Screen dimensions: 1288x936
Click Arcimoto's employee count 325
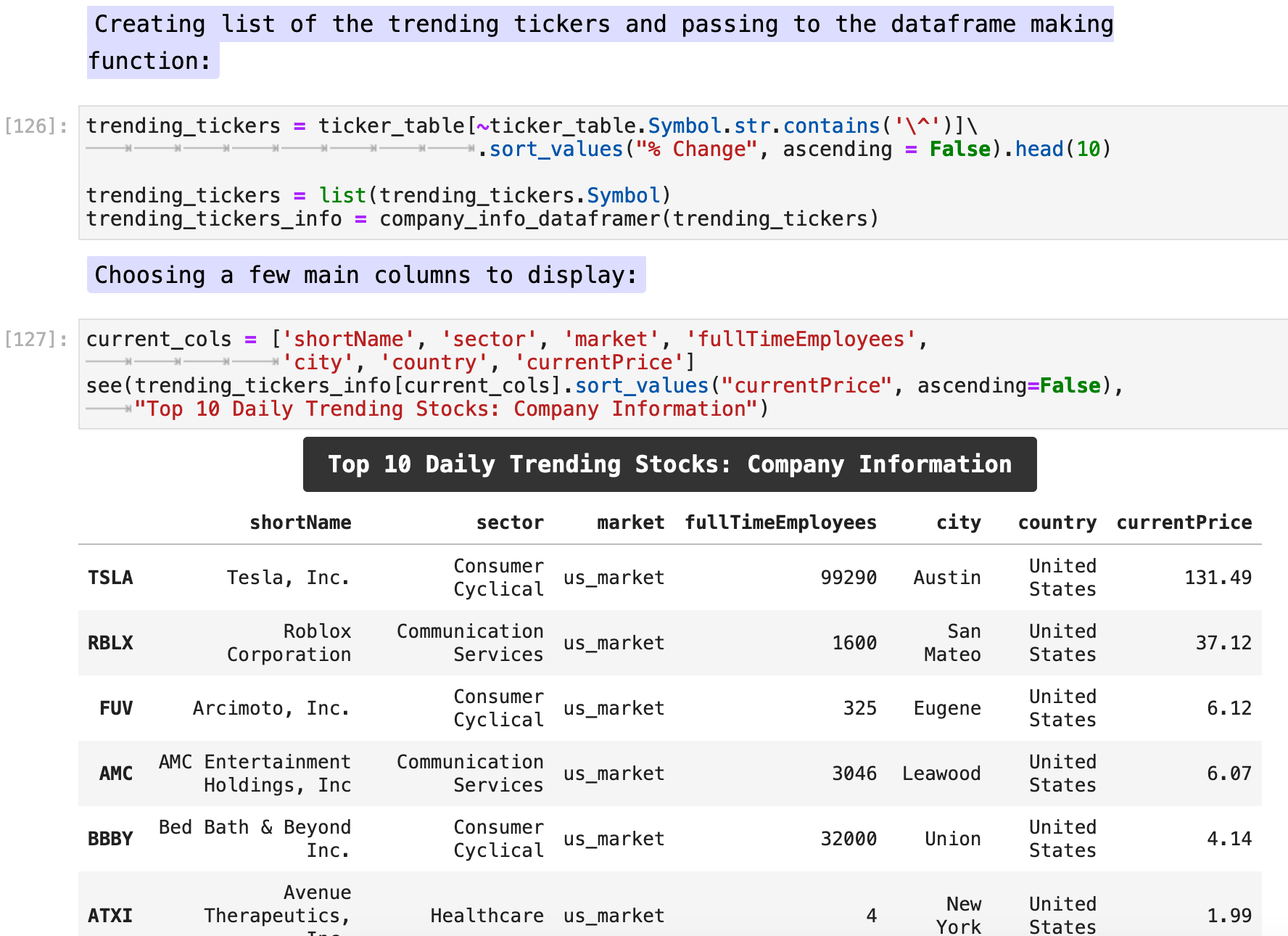click(x=860, y=708)
